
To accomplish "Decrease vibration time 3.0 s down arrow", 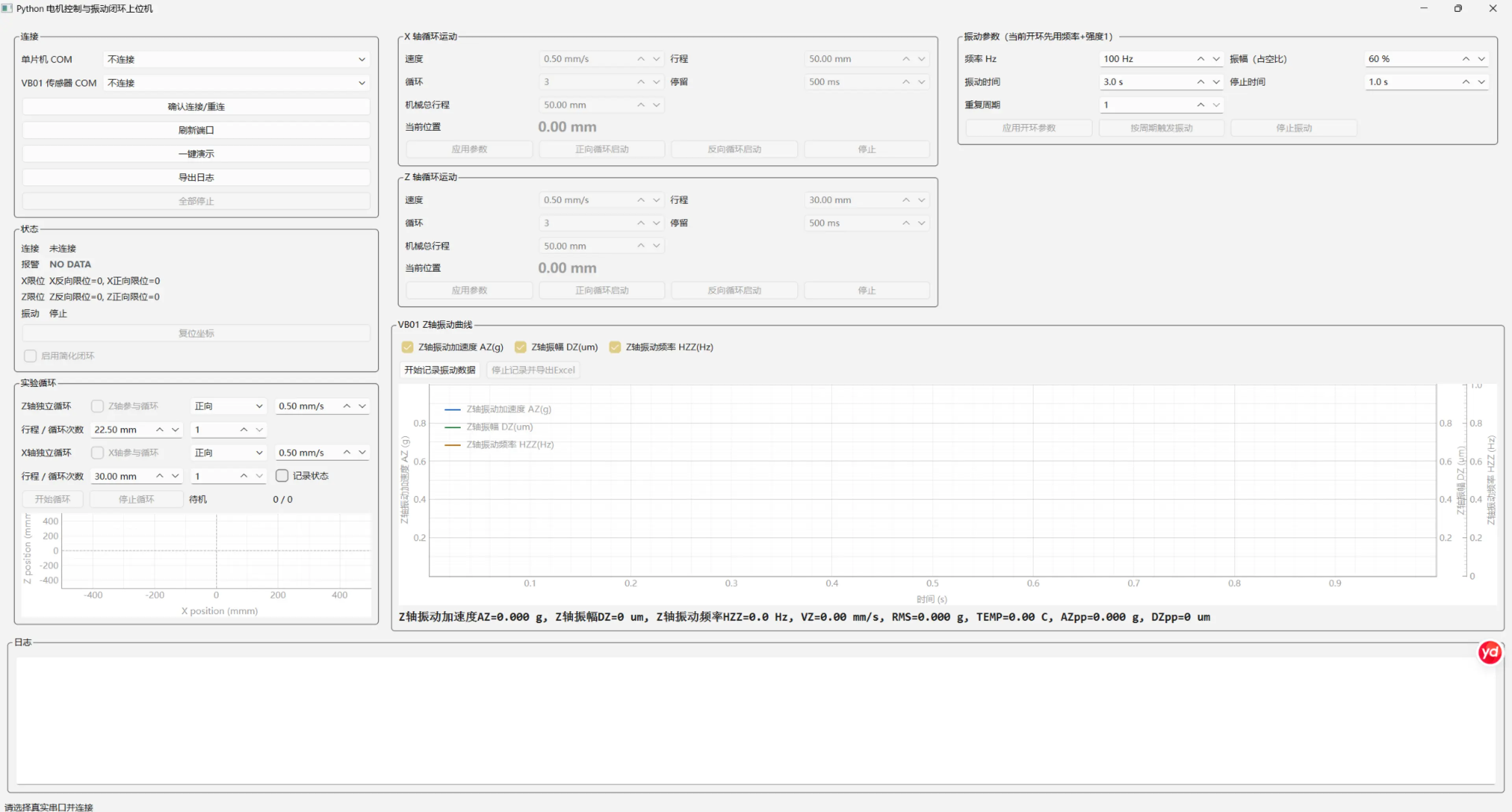I will coord(1216,81).
